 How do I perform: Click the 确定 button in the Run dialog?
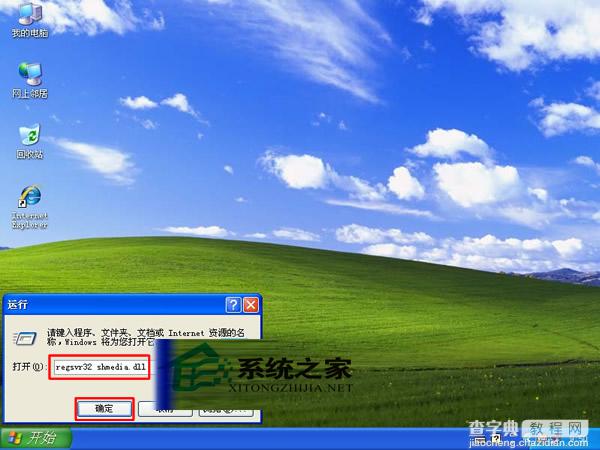[x=104, y=409]
